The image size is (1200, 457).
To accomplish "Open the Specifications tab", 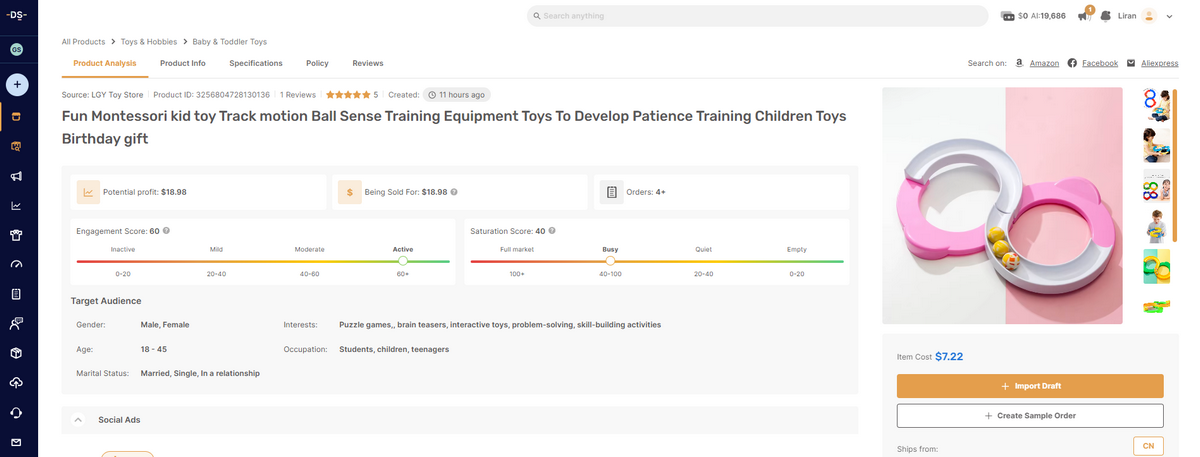I will click(x=255, y=63).
